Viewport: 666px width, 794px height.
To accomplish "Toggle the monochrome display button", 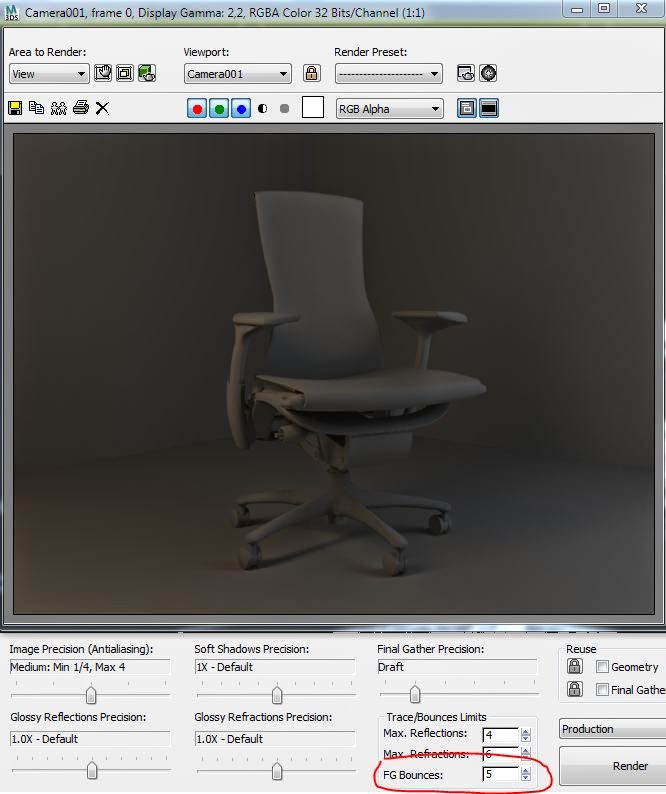I will point(284,108).
